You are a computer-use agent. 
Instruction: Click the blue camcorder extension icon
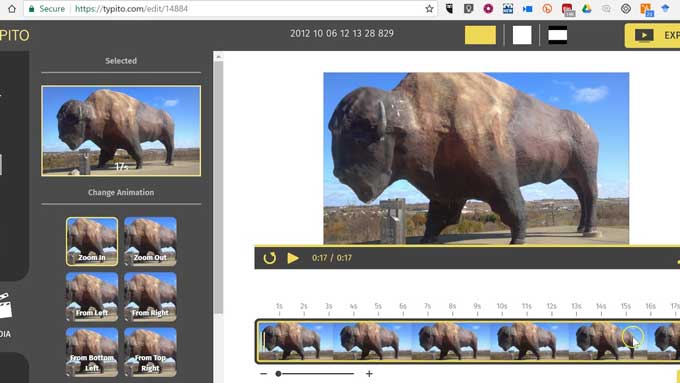(527, 9)
